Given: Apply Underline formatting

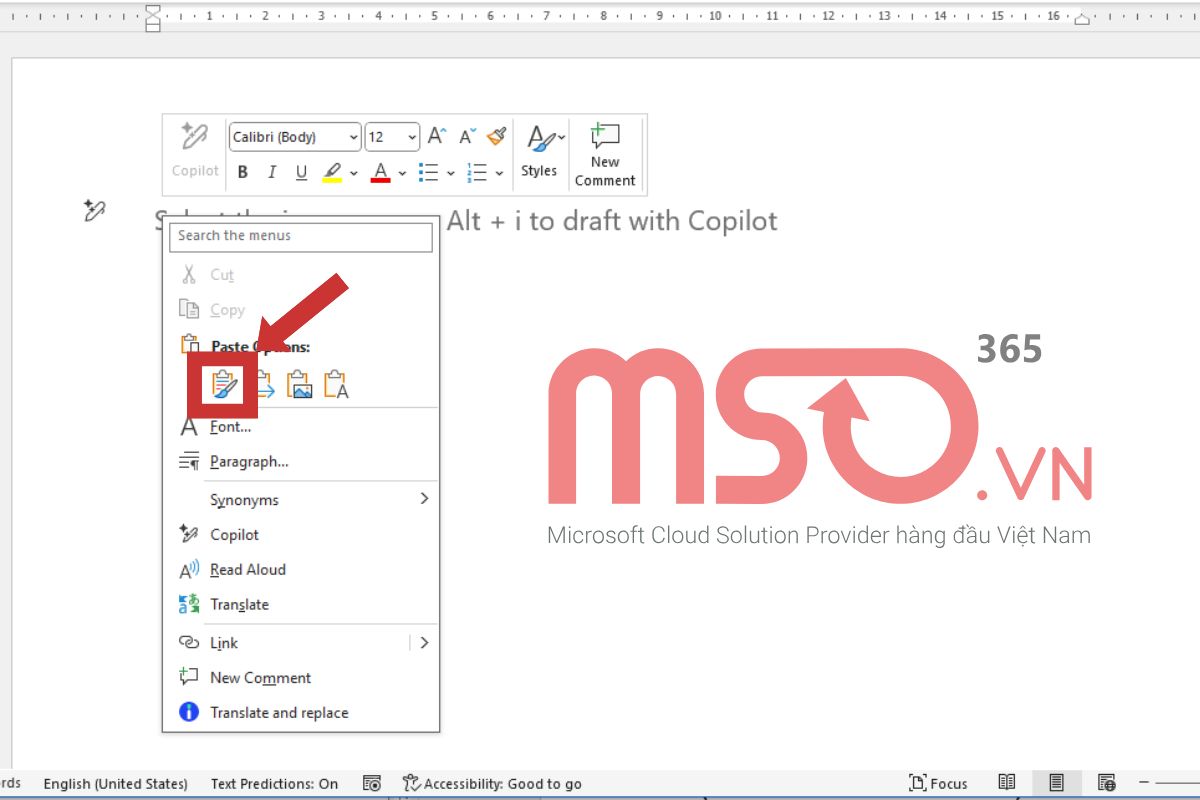Looking at the screenshot, I should click(301, 173).
